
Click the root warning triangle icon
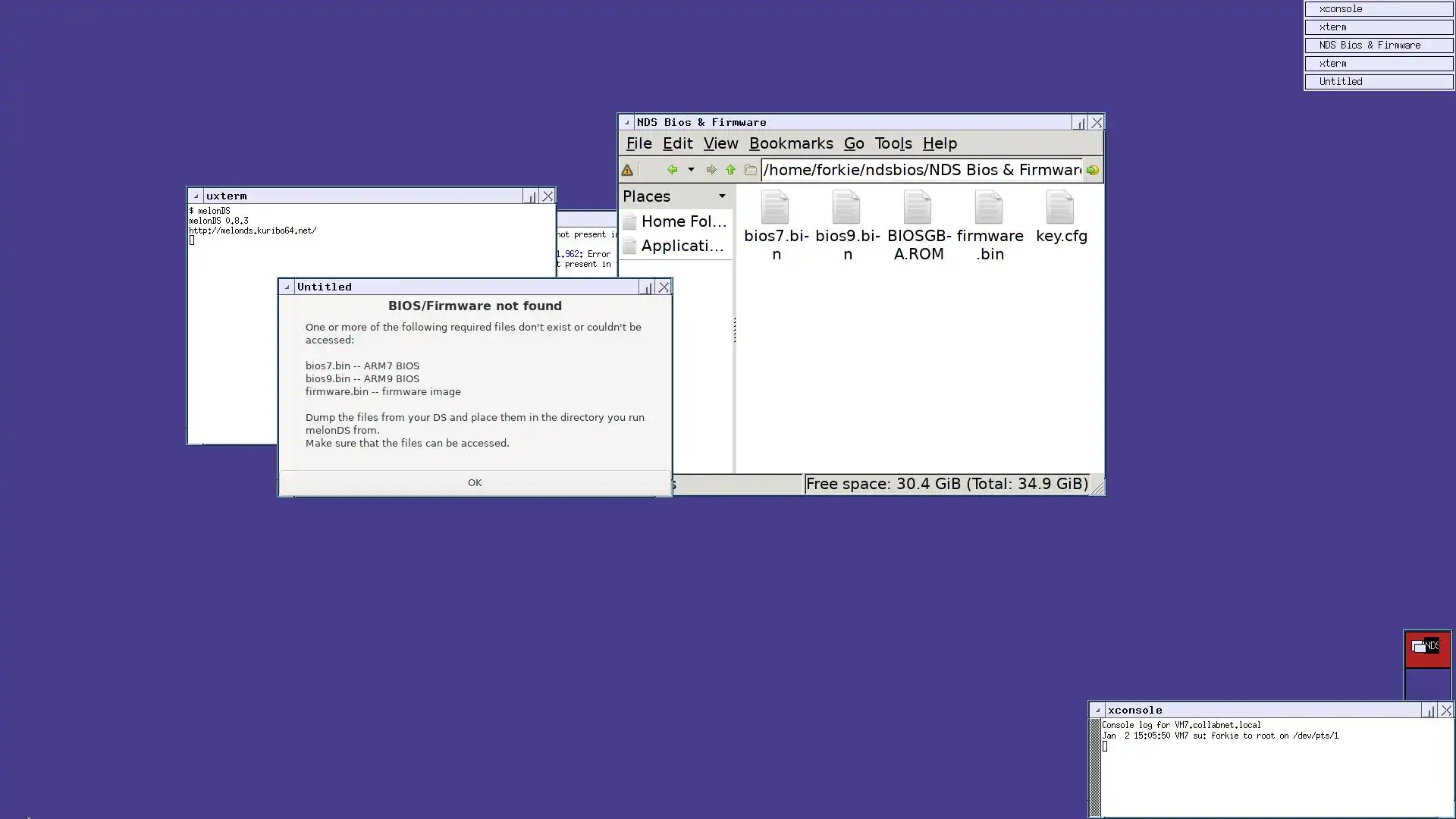click(627, 171)
